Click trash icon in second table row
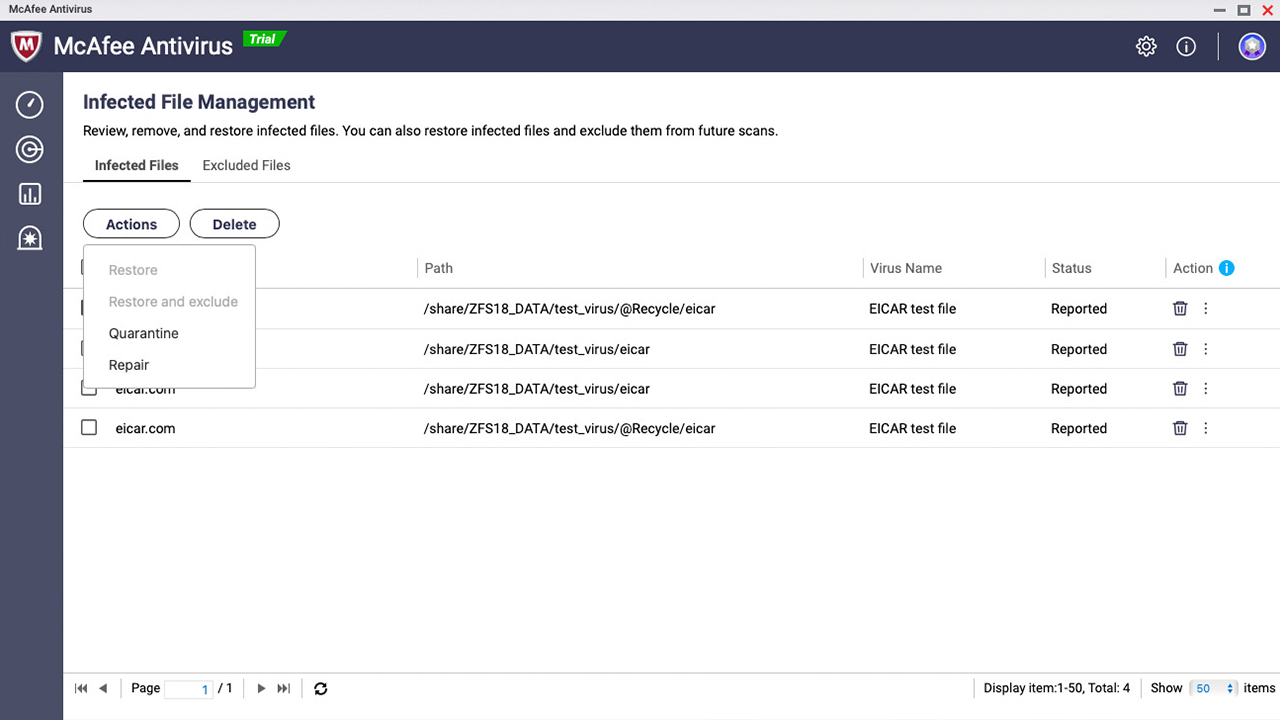This screenshot has width=1280, height=720. (1180, 349)
